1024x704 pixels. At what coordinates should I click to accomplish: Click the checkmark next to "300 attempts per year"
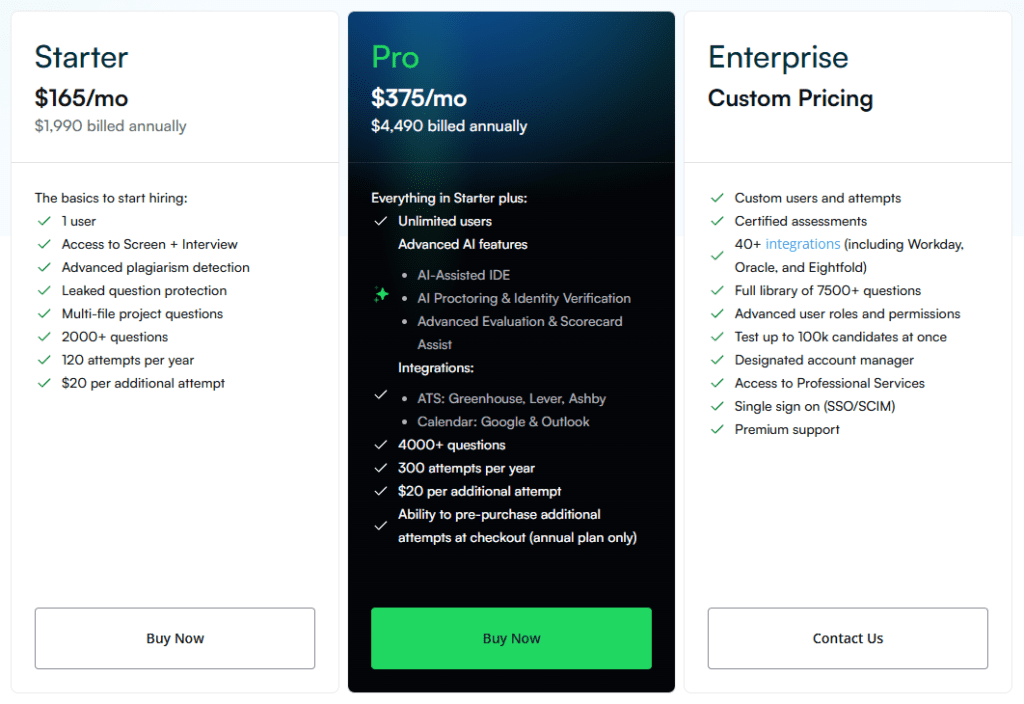[381, 468]
